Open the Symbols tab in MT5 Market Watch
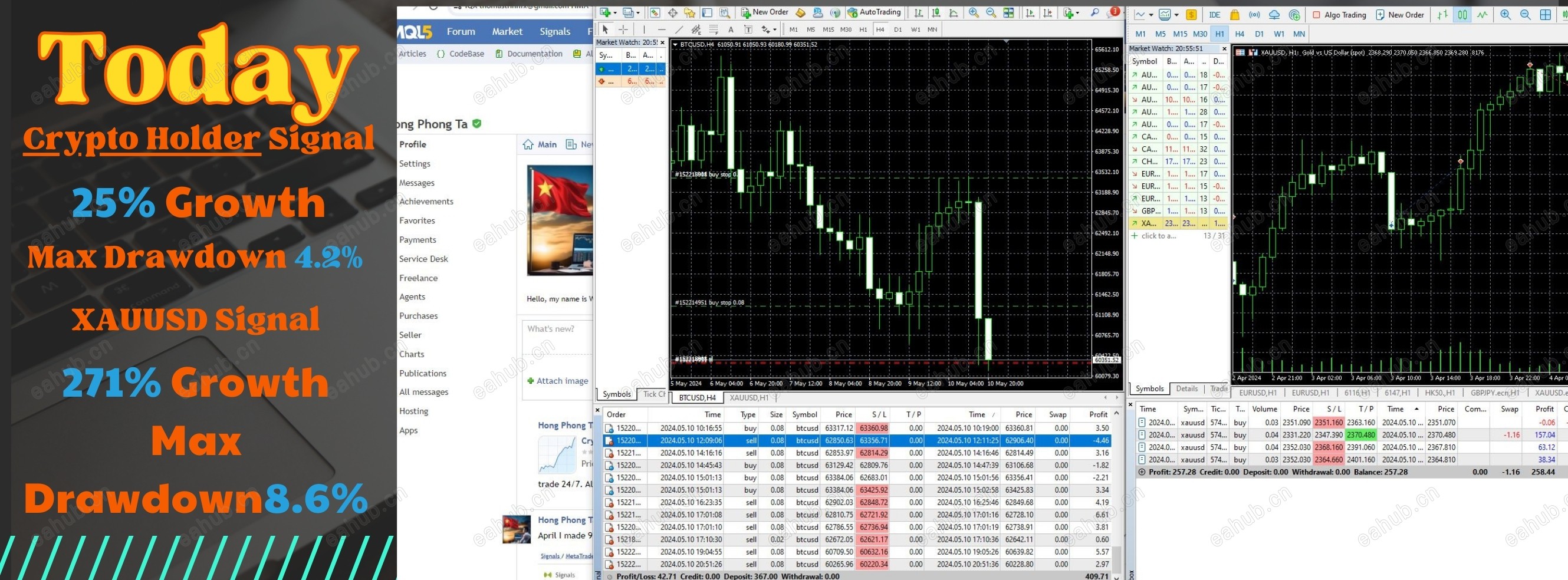 click(1149, 389)
